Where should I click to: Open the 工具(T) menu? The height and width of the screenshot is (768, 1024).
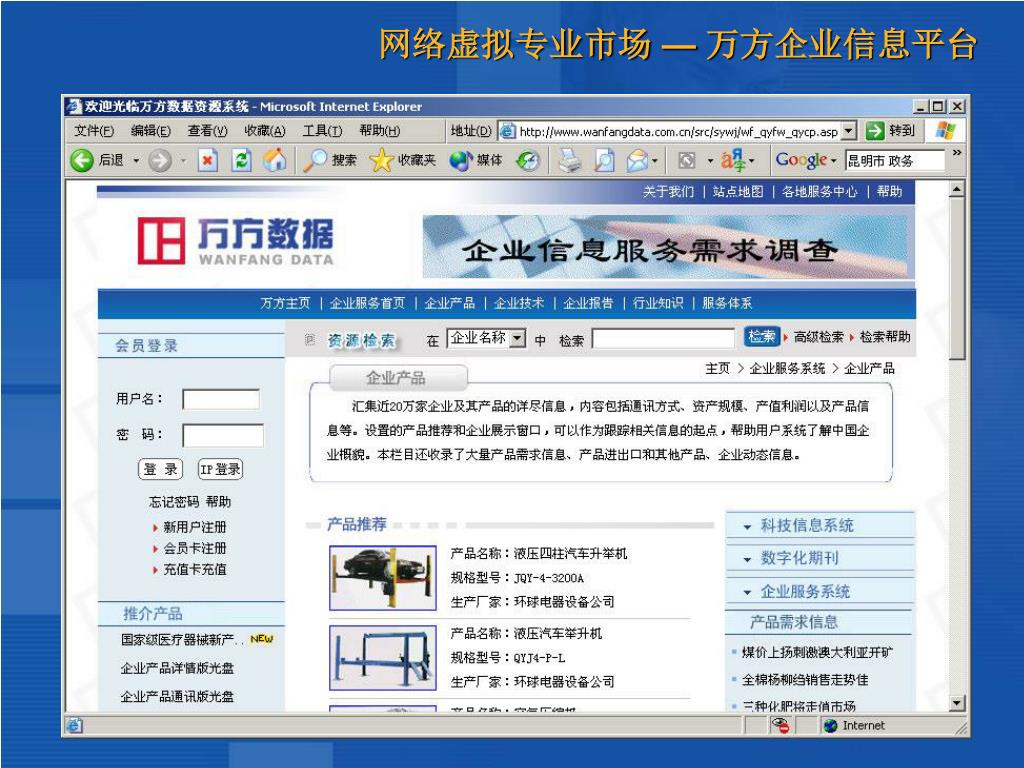323,131
